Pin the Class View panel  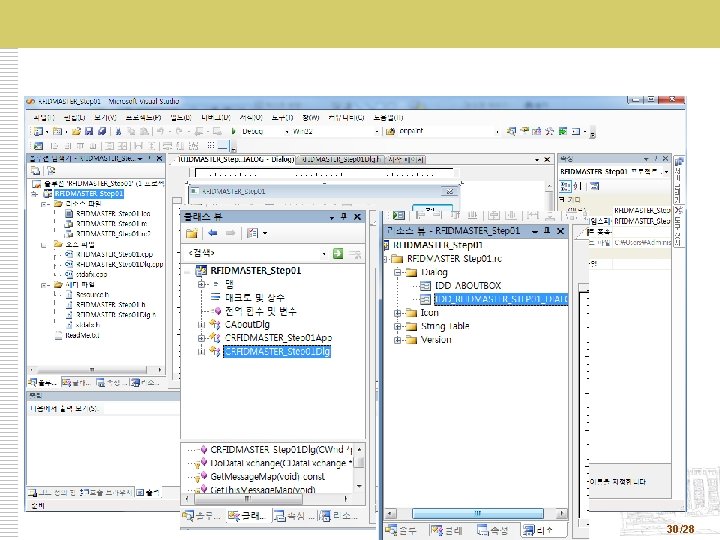343,216
